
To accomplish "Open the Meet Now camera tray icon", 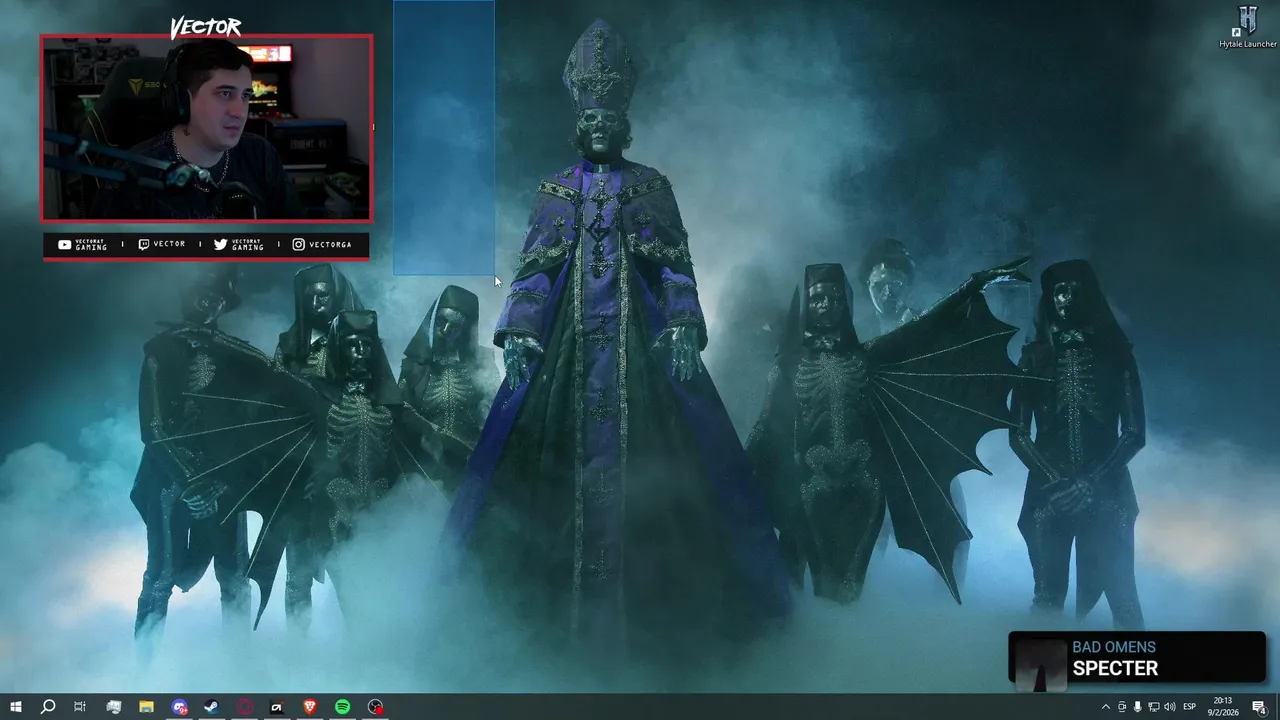I will tap(1121, 707).
